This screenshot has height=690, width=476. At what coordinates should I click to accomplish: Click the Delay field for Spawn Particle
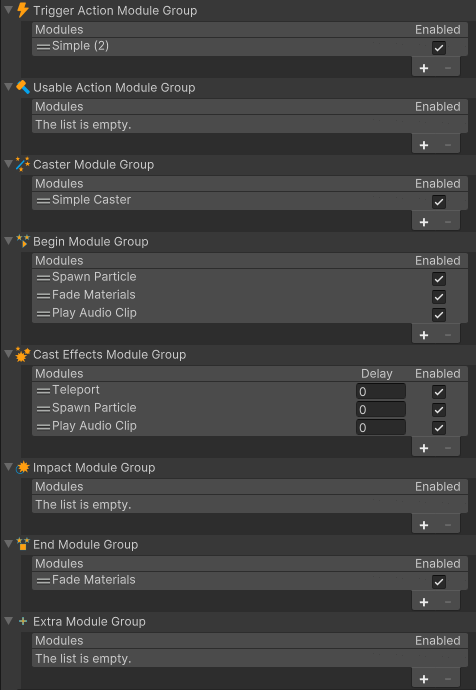pyautogui.click(x=381, y=409)
